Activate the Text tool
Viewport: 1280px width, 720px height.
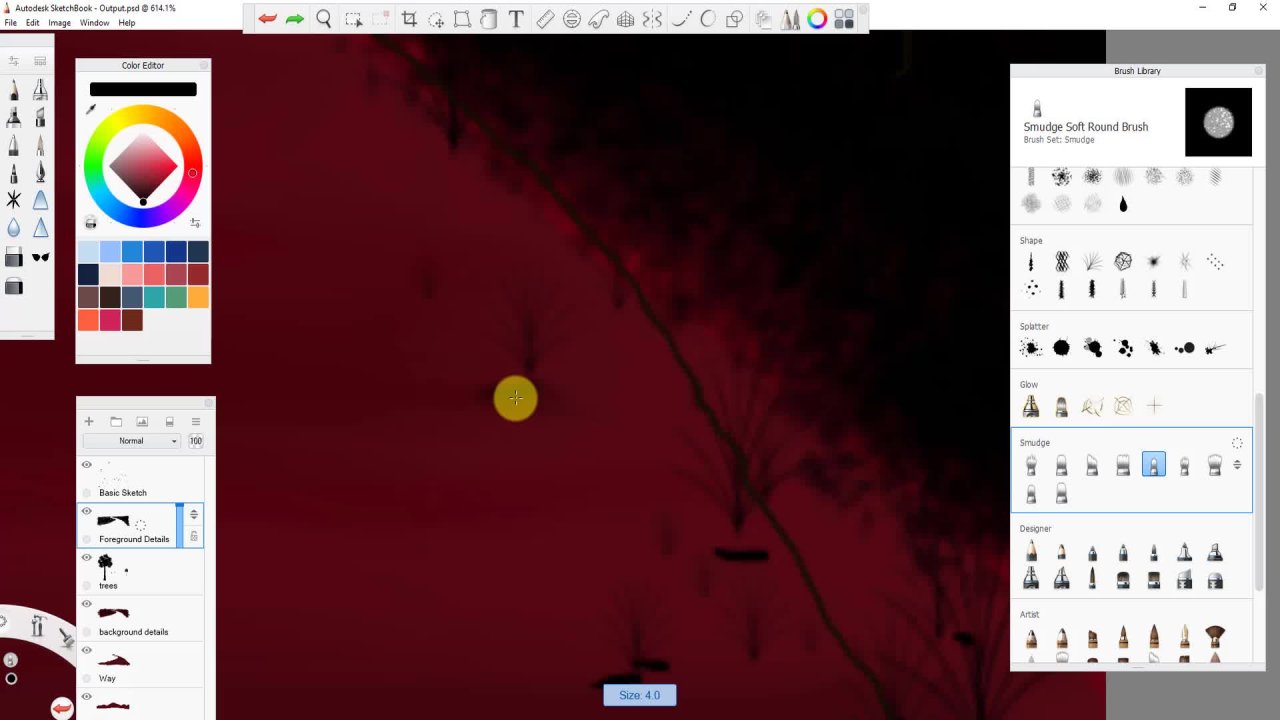516,19
